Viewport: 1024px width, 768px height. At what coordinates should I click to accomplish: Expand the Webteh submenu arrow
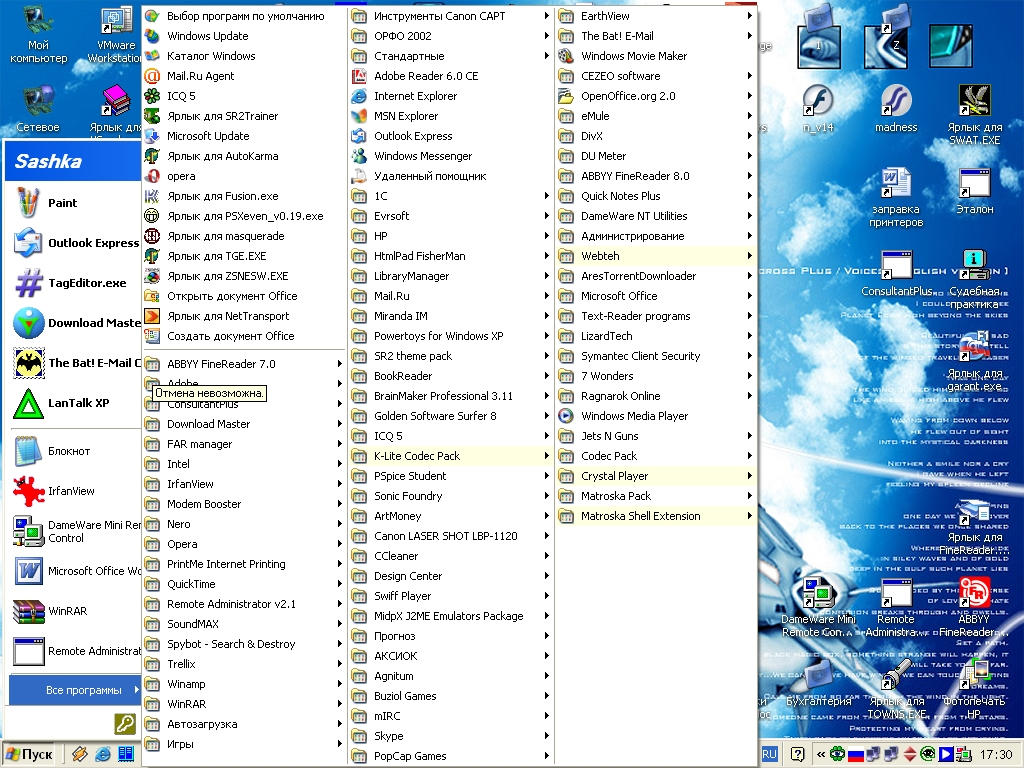(x=750, y=256)
